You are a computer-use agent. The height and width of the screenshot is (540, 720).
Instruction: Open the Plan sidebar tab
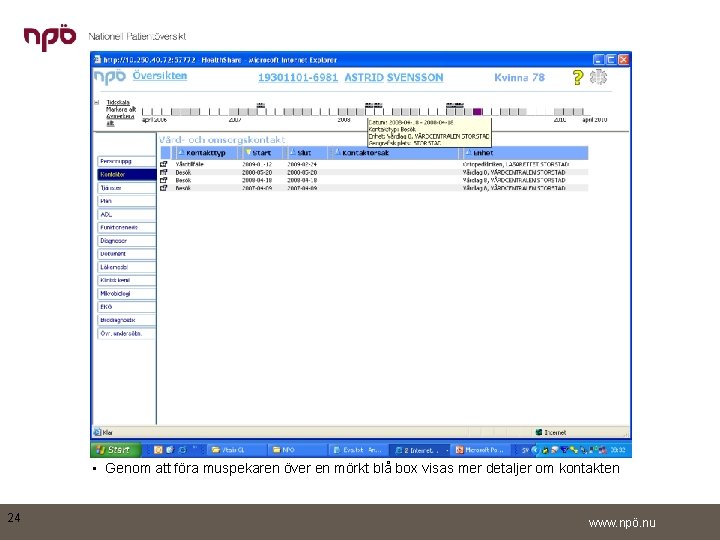(127, 201)
